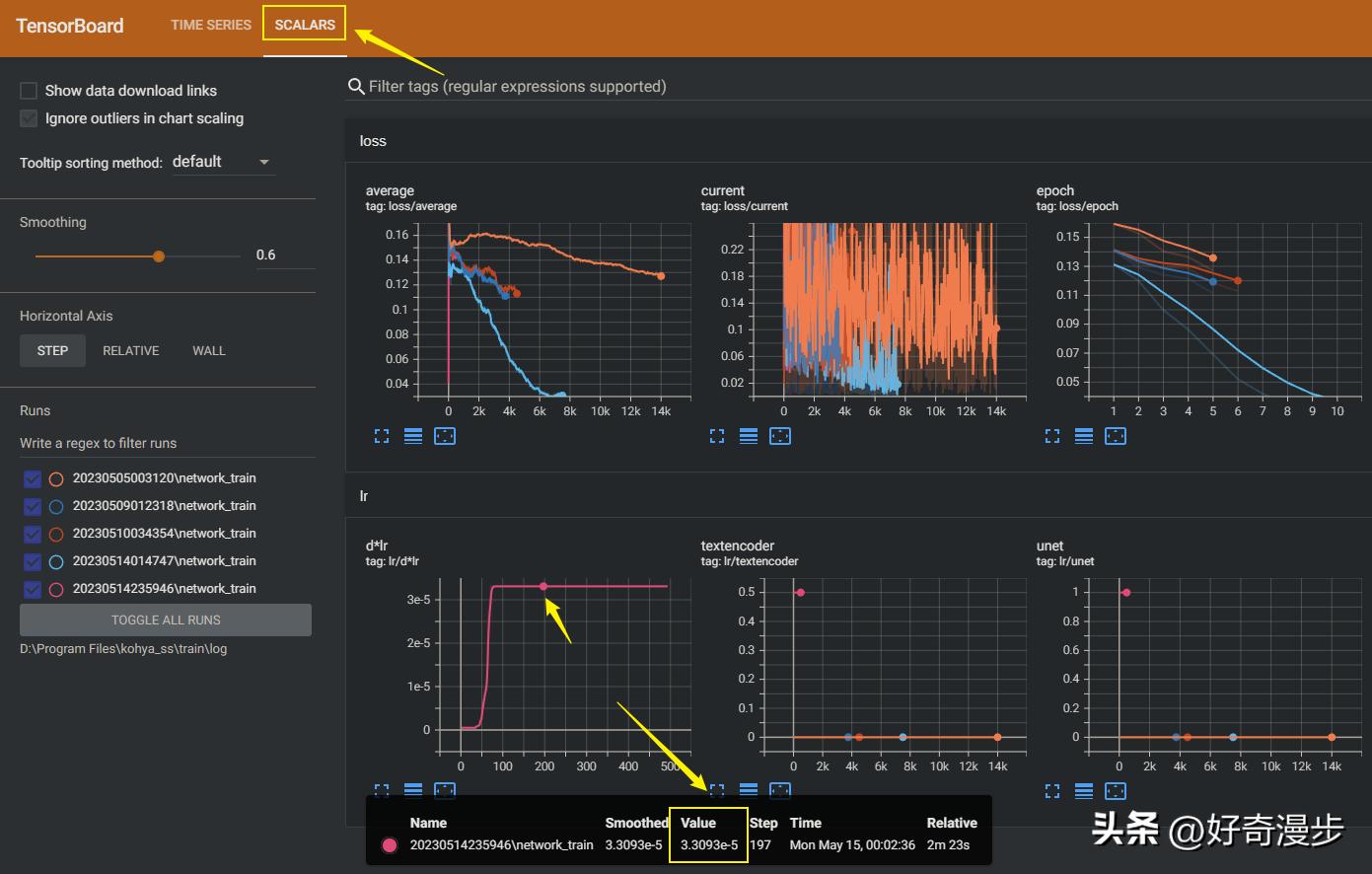Collapse the lr section header

(x=364, y=496)
